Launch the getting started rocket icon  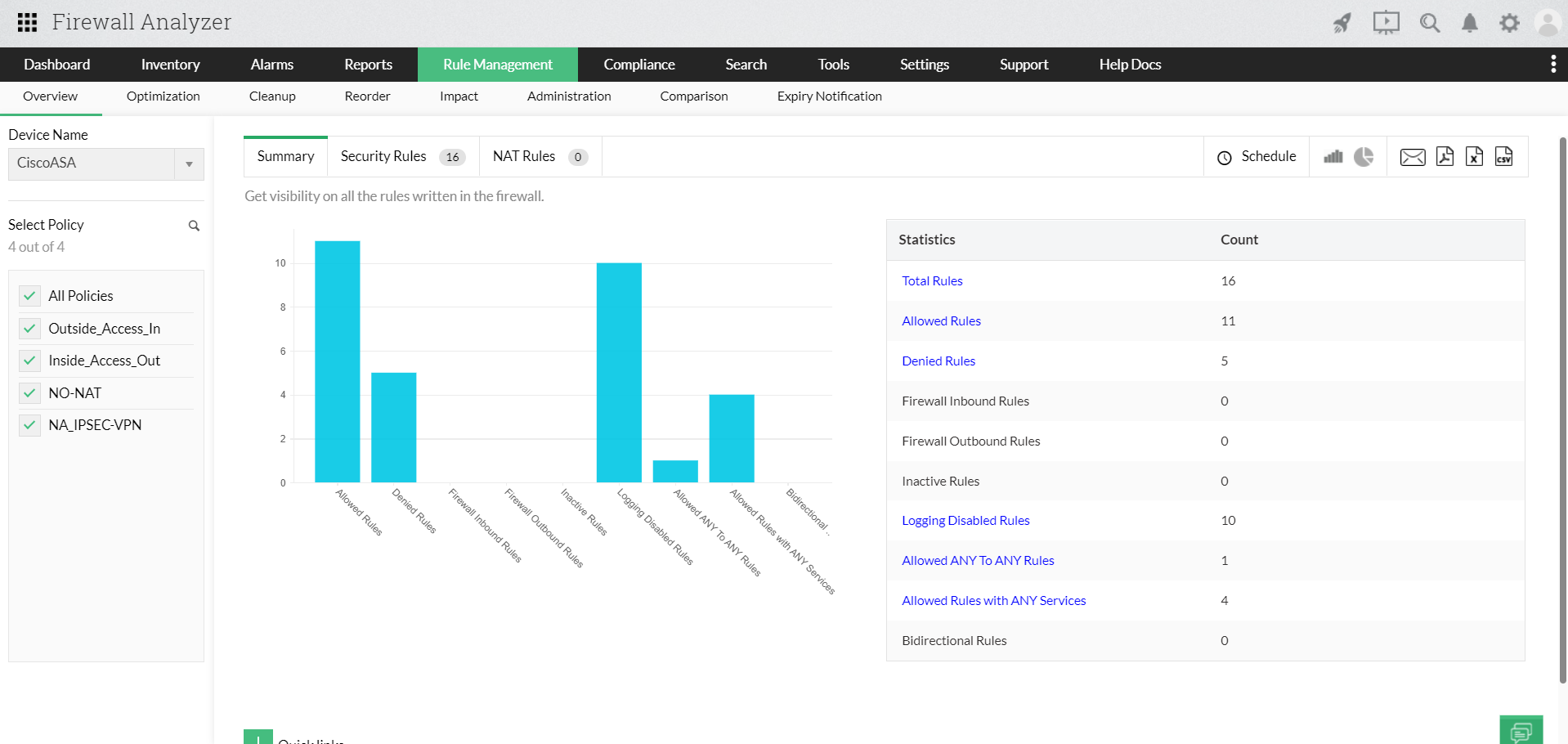point(1342,22)
